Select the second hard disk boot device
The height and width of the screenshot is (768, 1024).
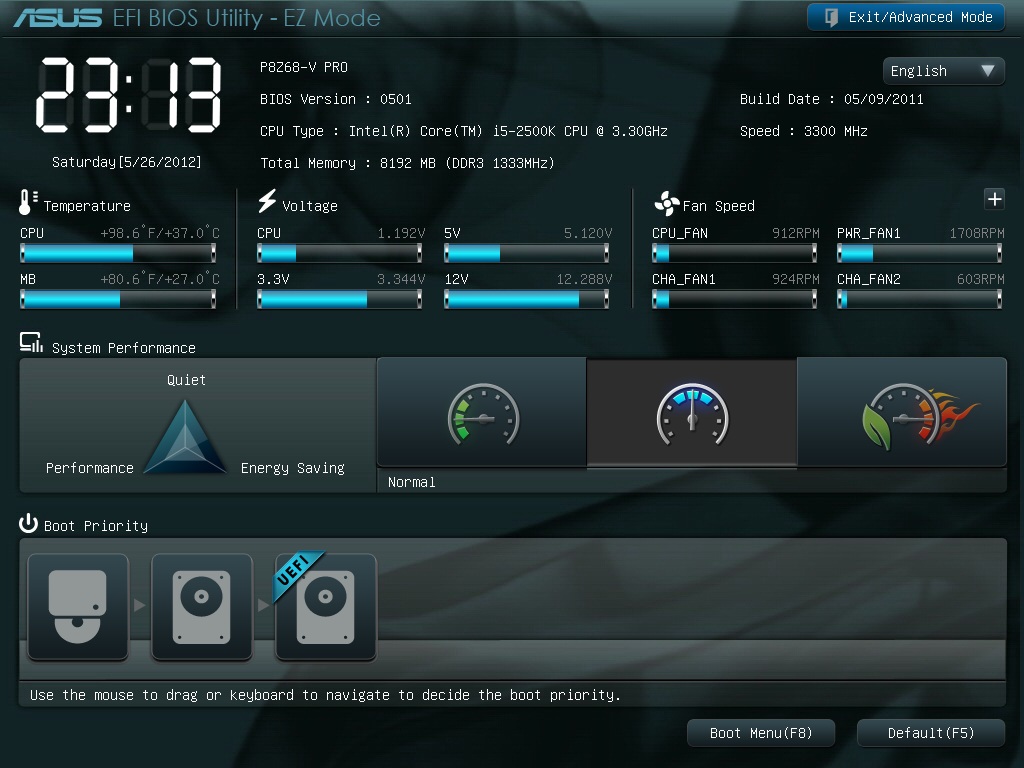coord(202,607)
